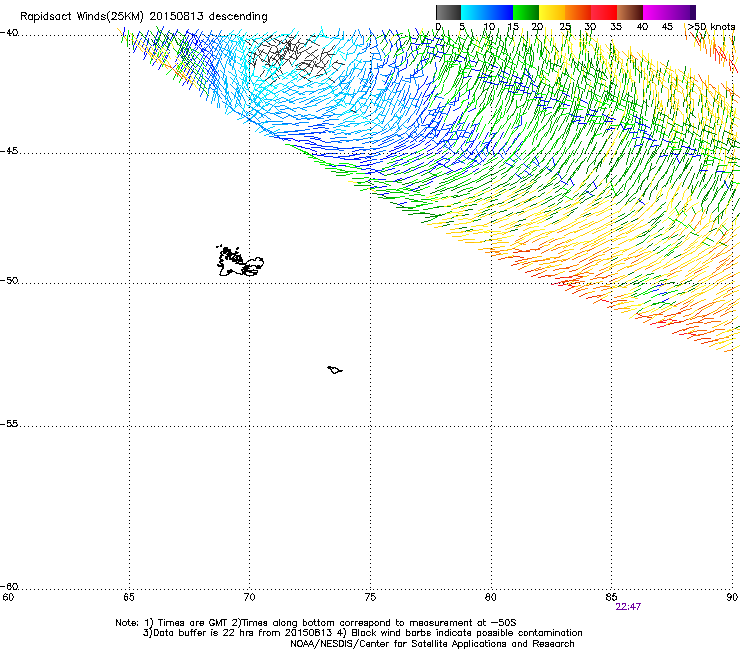Click the brown 35-40 knots legend swatch
The width and height of the screenshot is (740, 650).
(630, 12)
